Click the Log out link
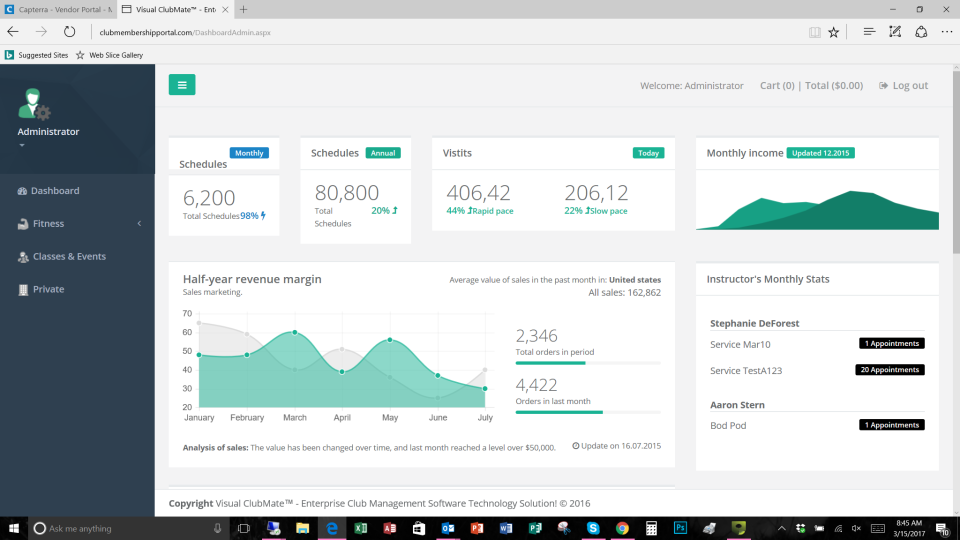Screen dimensions: 960x540 (x=904, y=86)
